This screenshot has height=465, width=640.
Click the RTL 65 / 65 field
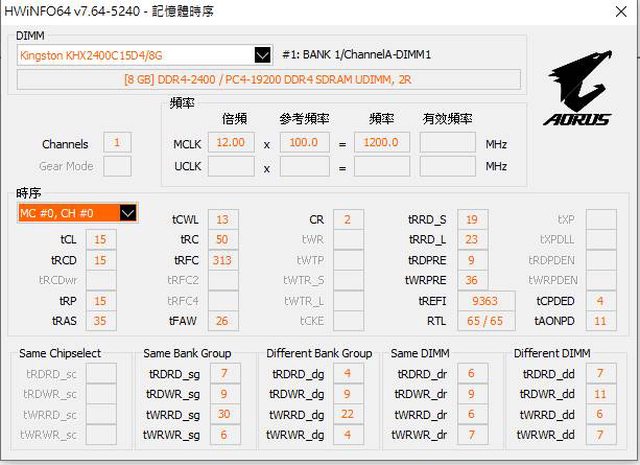[x=485, y=321]
